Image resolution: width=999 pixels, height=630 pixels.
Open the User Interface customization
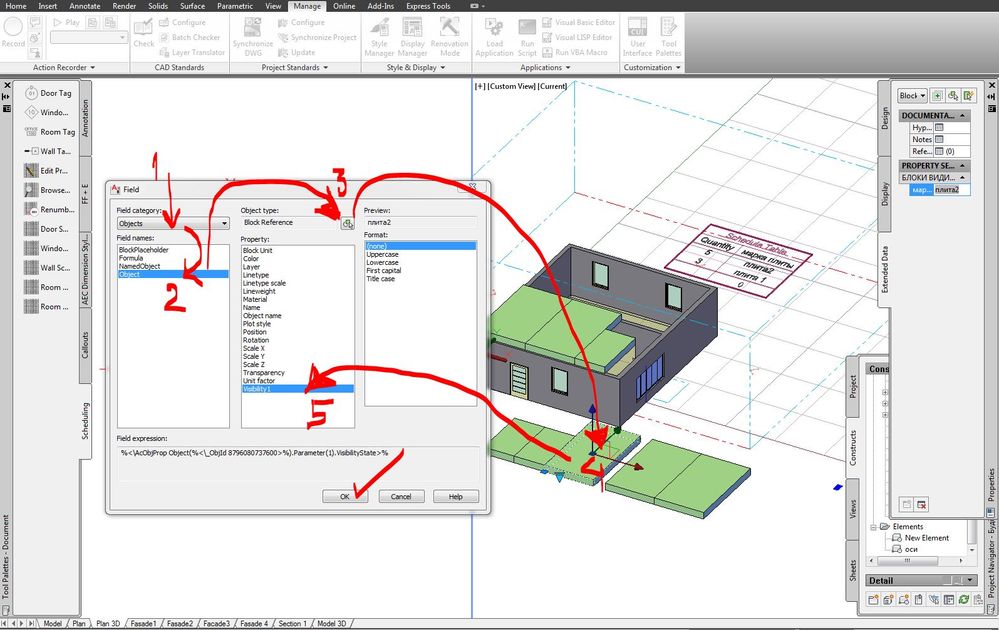pos(637,37)
